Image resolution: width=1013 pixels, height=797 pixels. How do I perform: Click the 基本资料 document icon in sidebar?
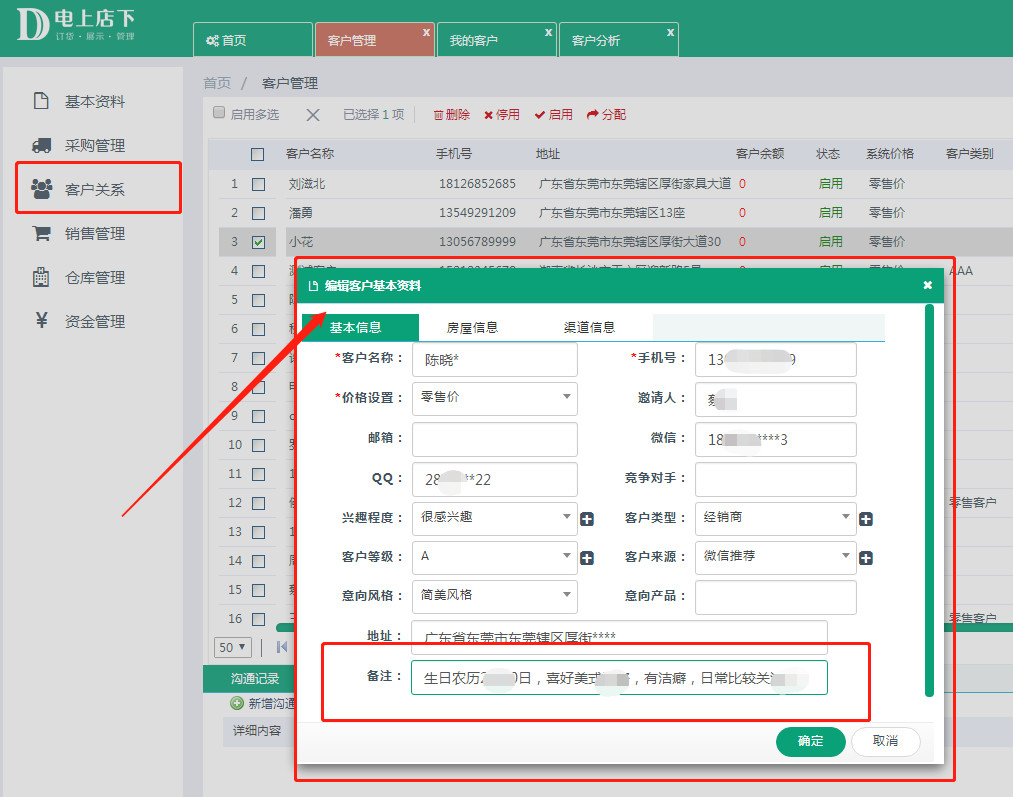point(41,101)
